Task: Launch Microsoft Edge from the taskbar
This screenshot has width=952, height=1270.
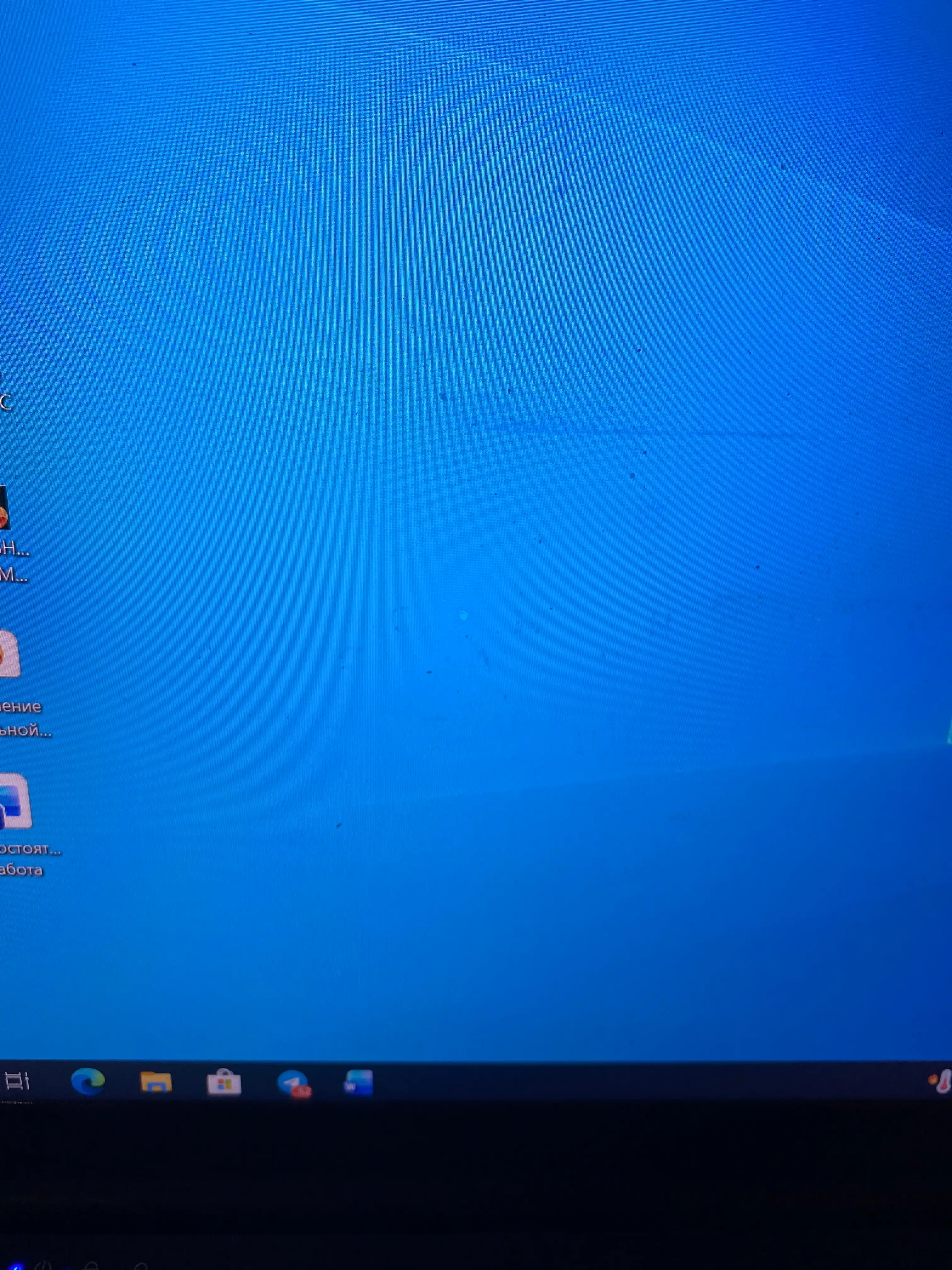Action: point(88,1081)
